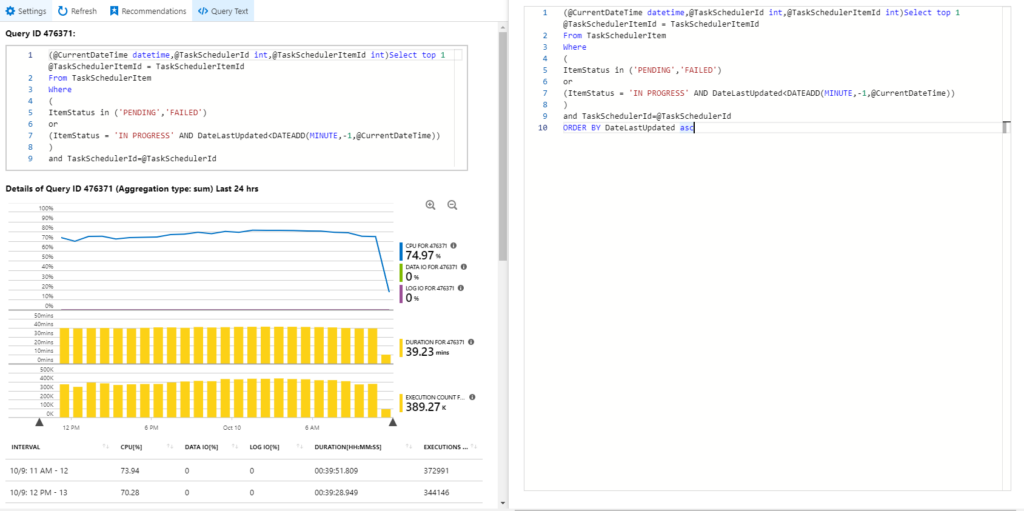Click the 39.23 mins duration value

click(x=428, y=352)
